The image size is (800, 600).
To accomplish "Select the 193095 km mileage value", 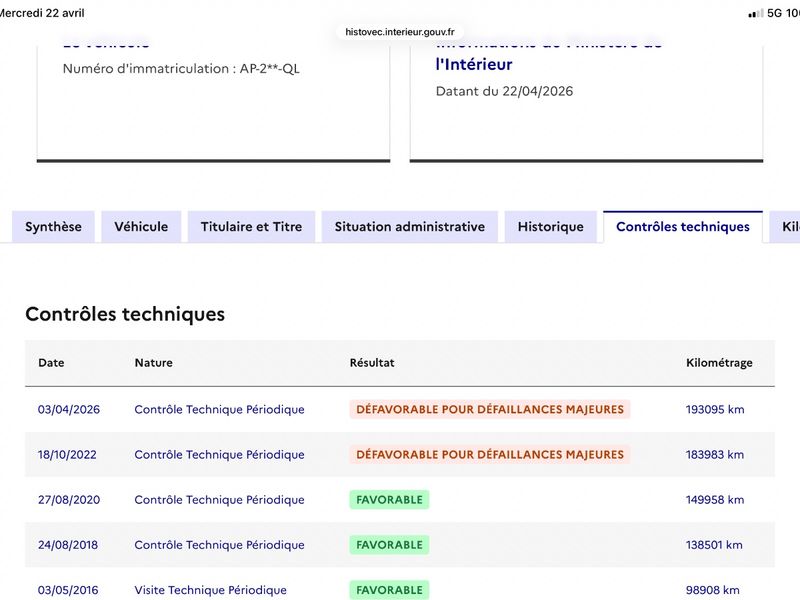I will click(x=715, y=409).
